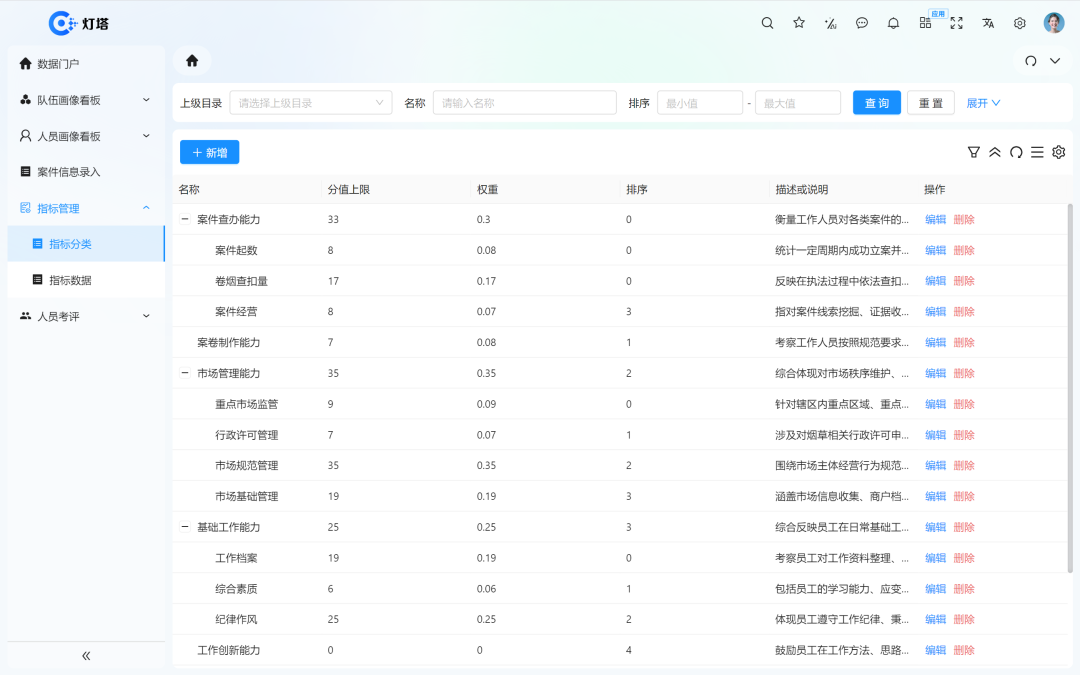Enter fullscreen with the expand arrows icon
Viewport: 1080px width, 675px height.
[x=956, y=22]
